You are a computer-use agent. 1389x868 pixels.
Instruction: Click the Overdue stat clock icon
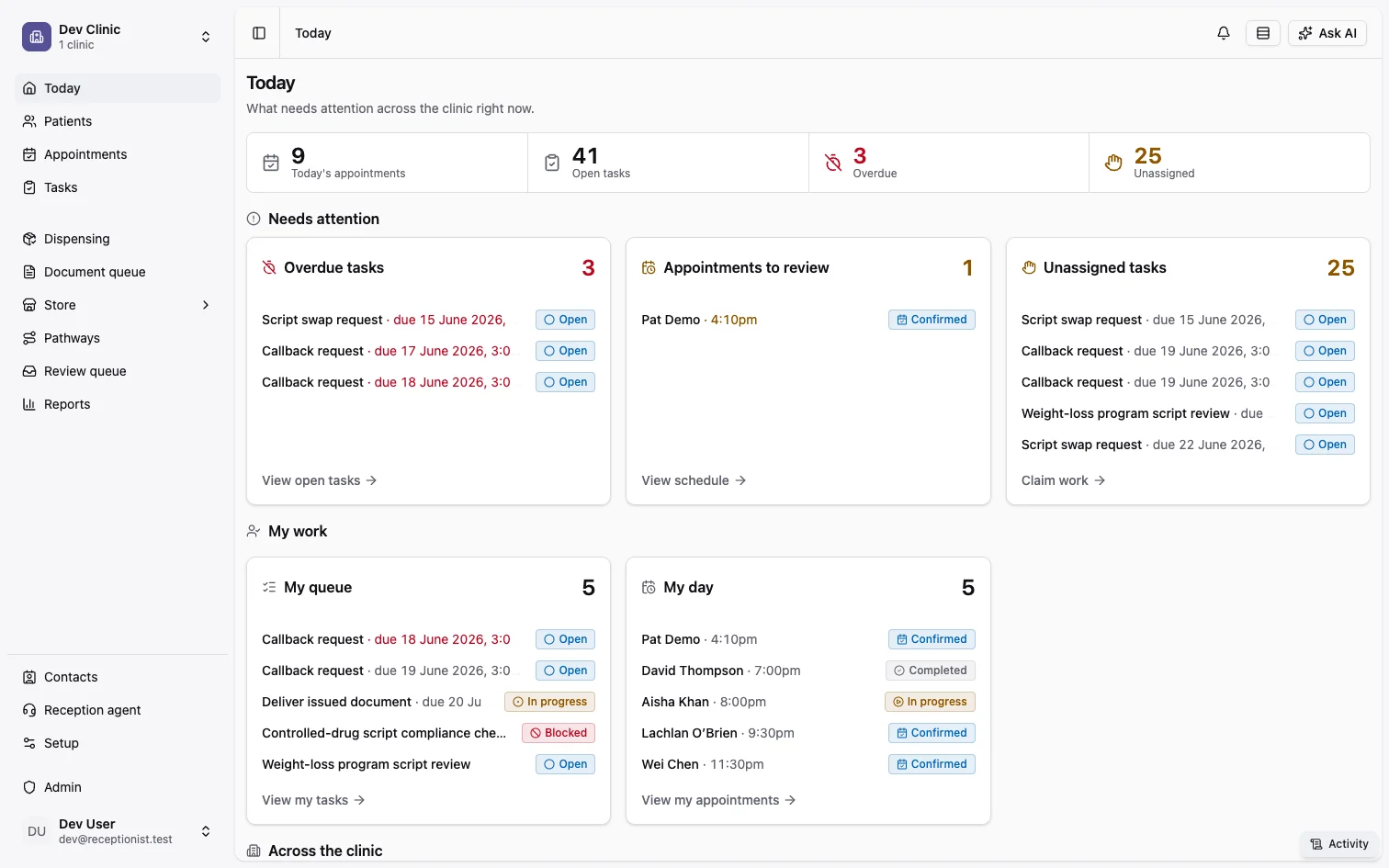(833, 163)
